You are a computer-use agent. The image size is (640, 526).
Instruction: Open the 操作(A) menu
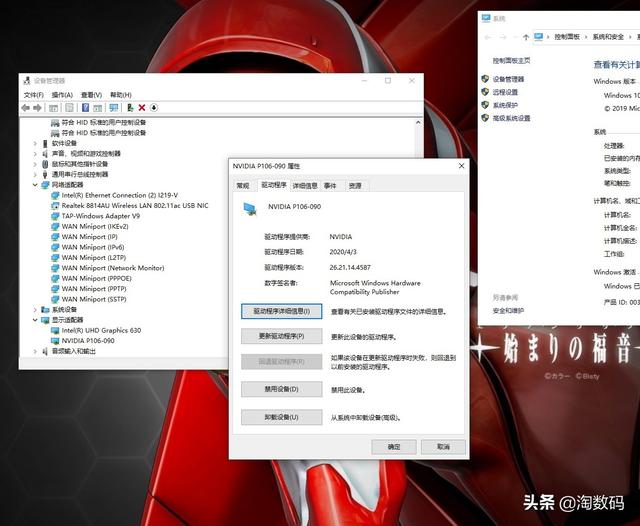coord(62,95)
